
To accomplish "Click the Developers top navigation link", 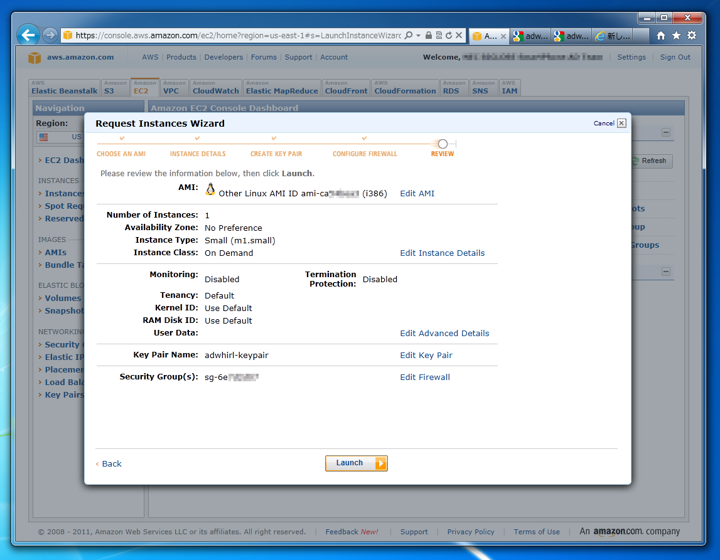I will pyautogui.click(x=224, y=57).
